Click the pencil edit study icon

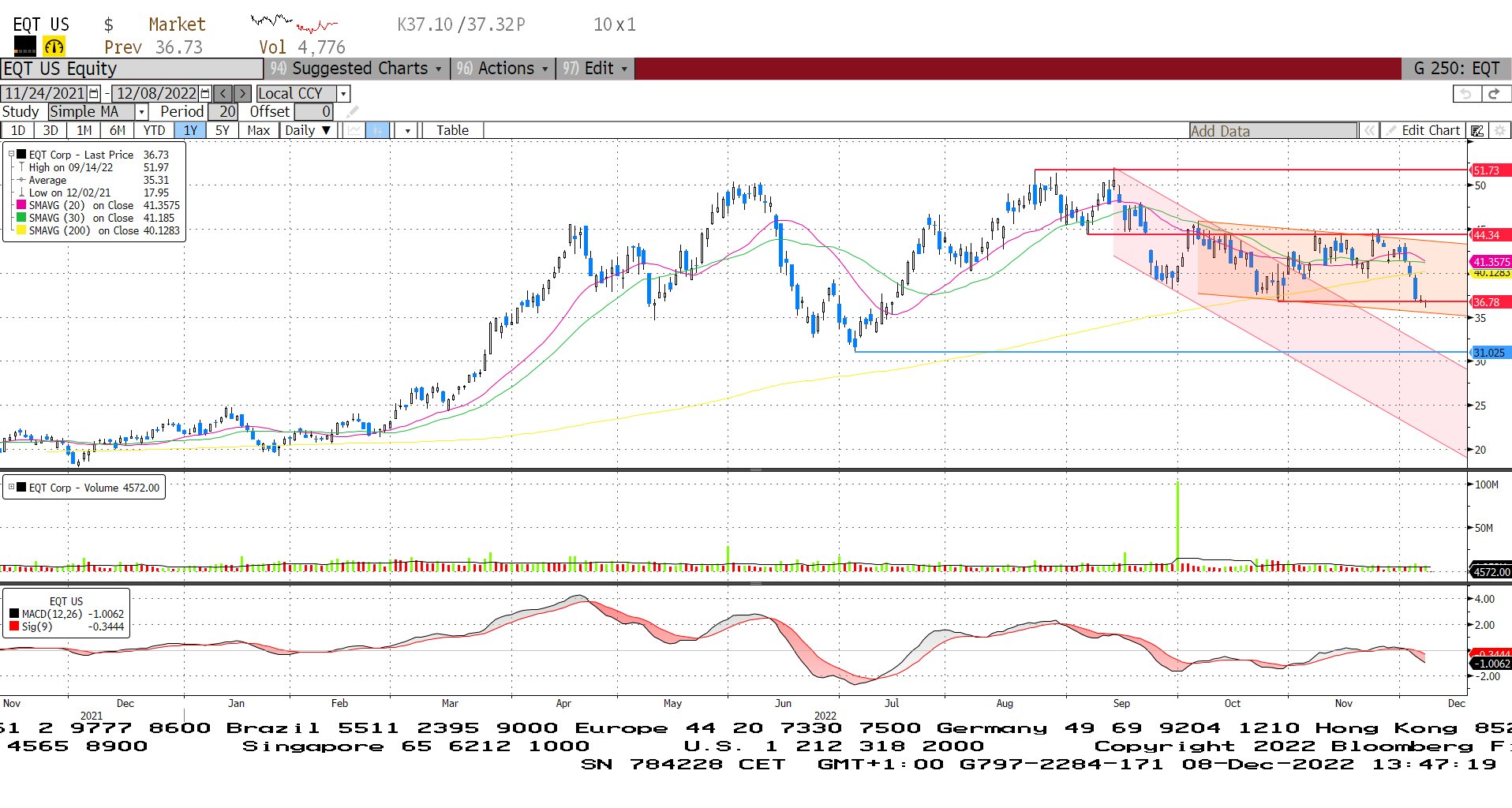point(352,112)
